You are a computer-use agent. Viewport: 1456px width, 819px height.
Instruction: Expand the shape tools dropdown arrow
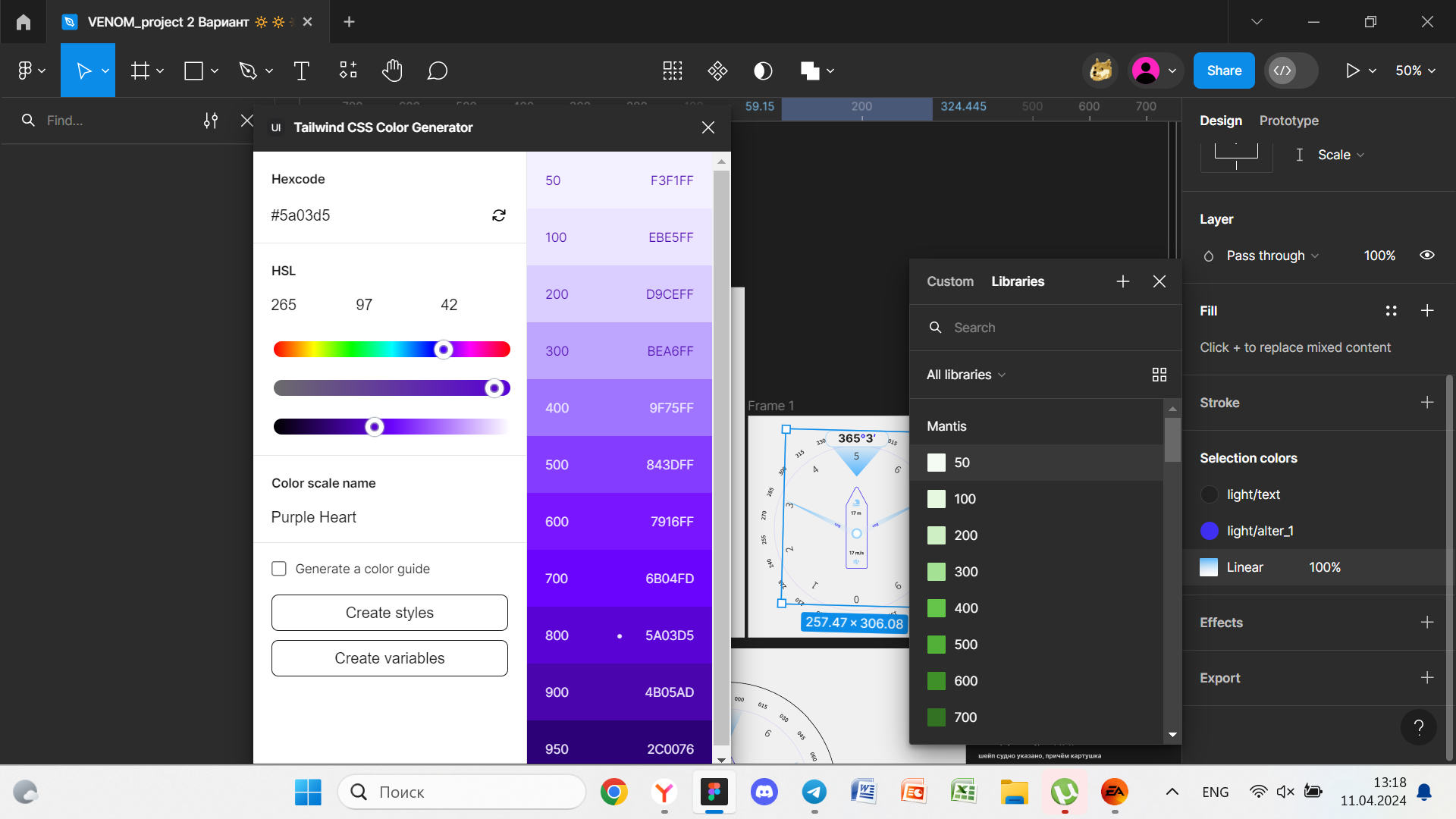215,71
